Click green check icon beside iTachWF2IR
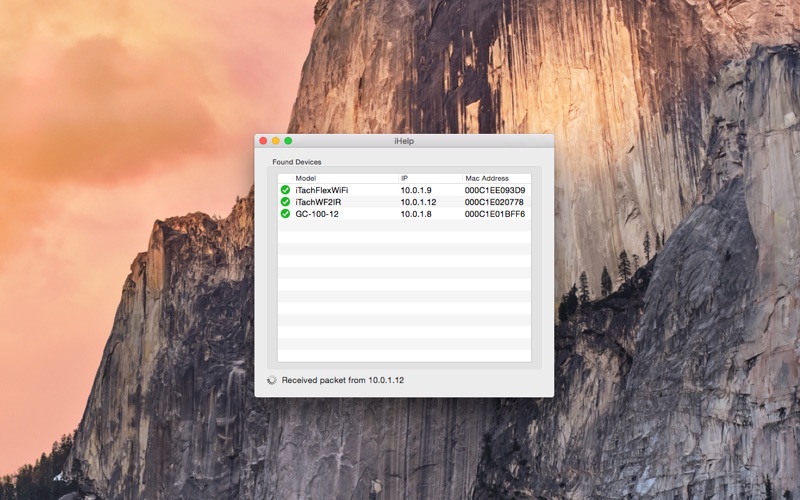Image resolution: width=800 pixels, height=500 pixels. 285,202
